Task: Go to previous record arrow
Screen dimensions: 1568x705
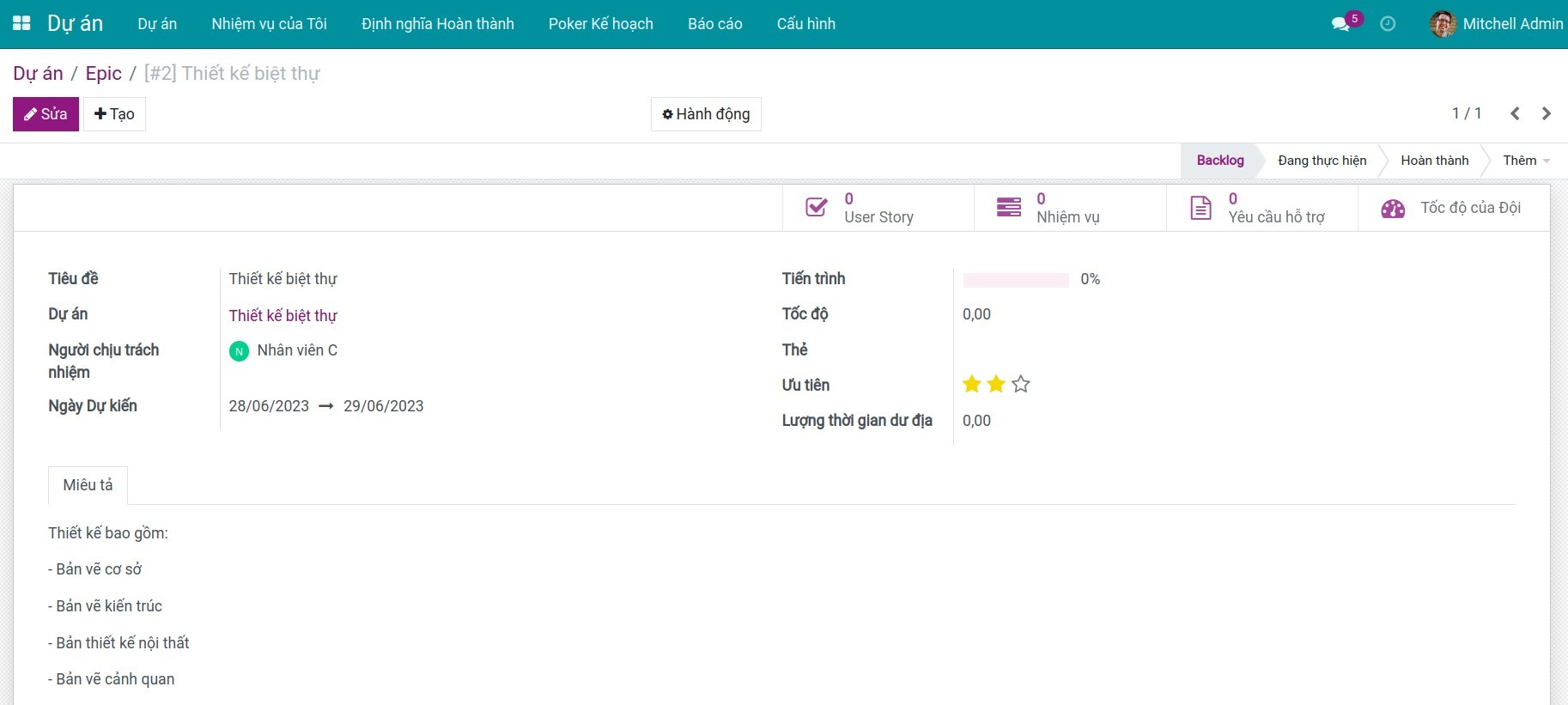Action: point(1515,113)
